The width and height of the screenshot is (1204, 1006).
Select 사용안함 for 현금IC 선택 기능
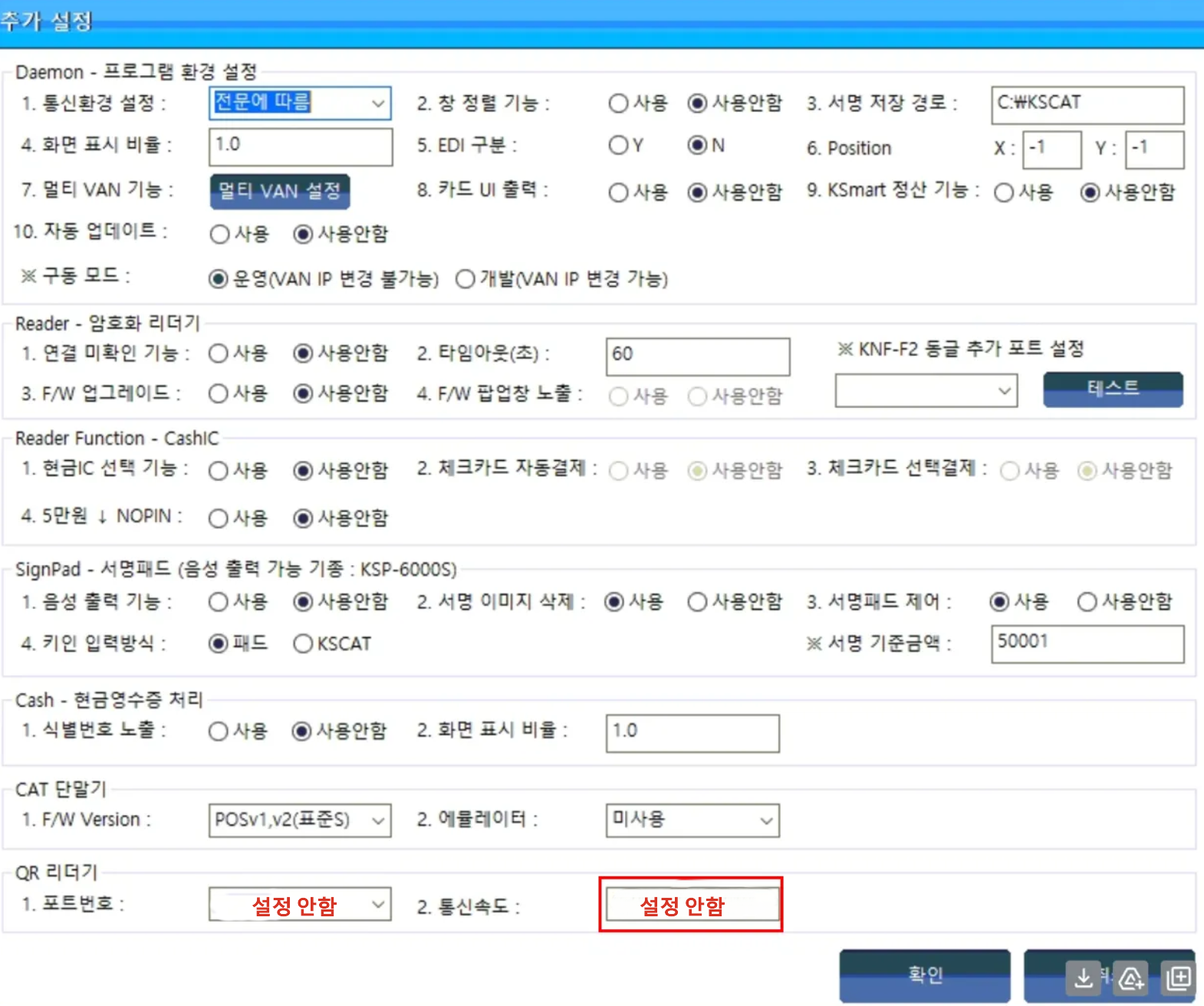340,470
